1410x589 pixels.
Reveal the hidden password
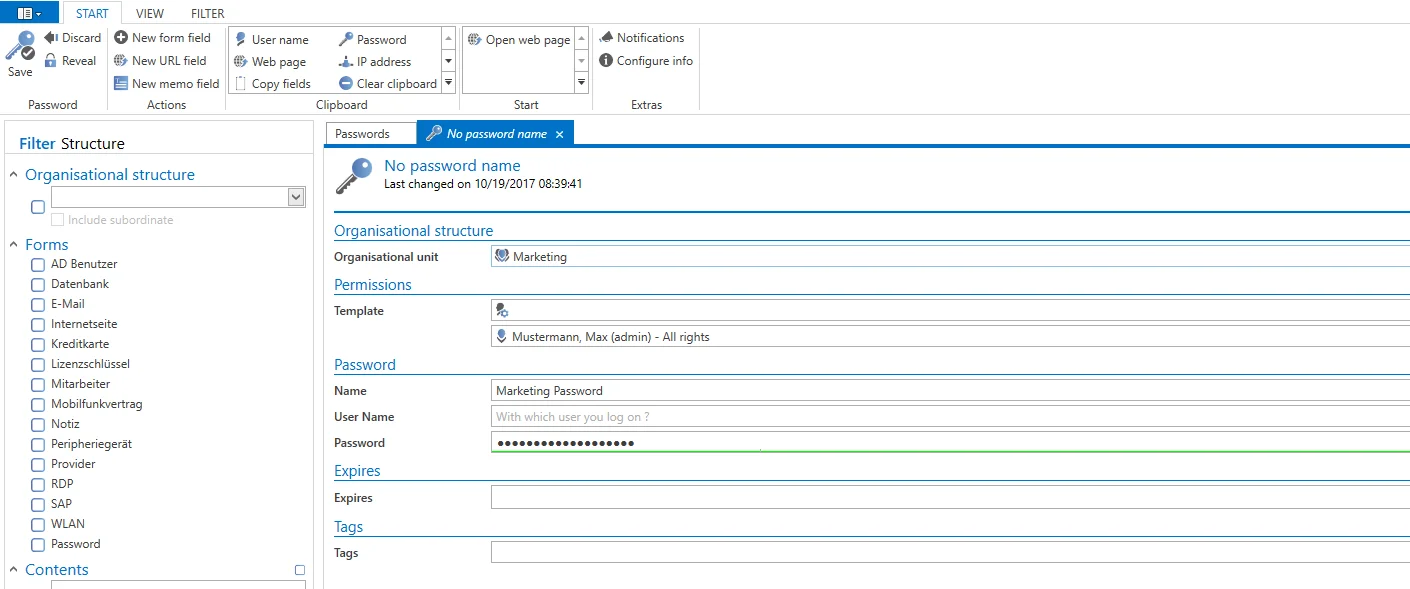(x=70, y=61)
